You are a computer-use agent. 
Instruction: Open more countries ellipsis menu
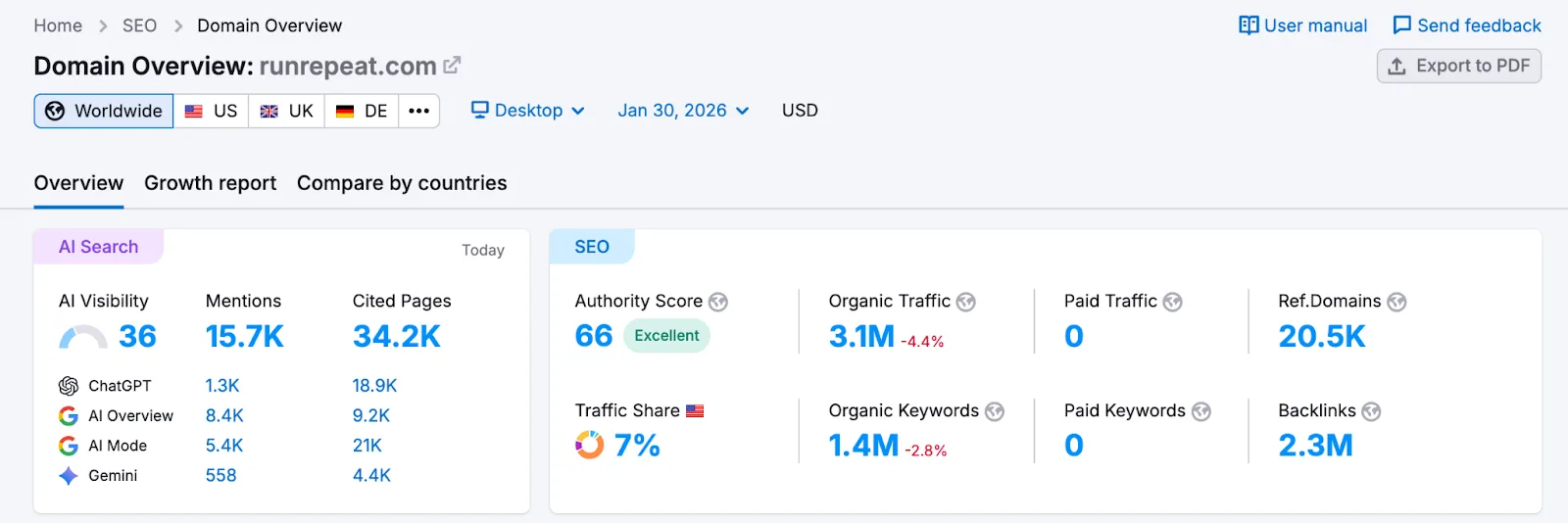coord(419,111)
